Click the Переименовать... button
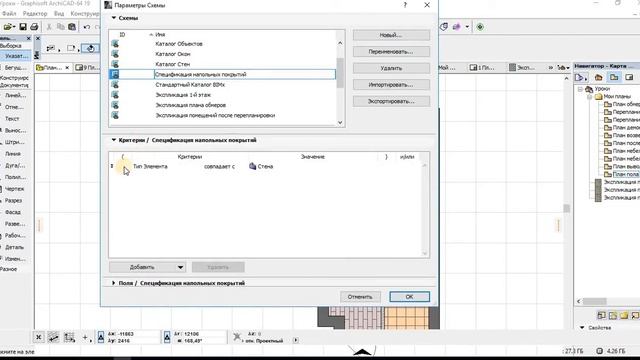 click(391, 52)
